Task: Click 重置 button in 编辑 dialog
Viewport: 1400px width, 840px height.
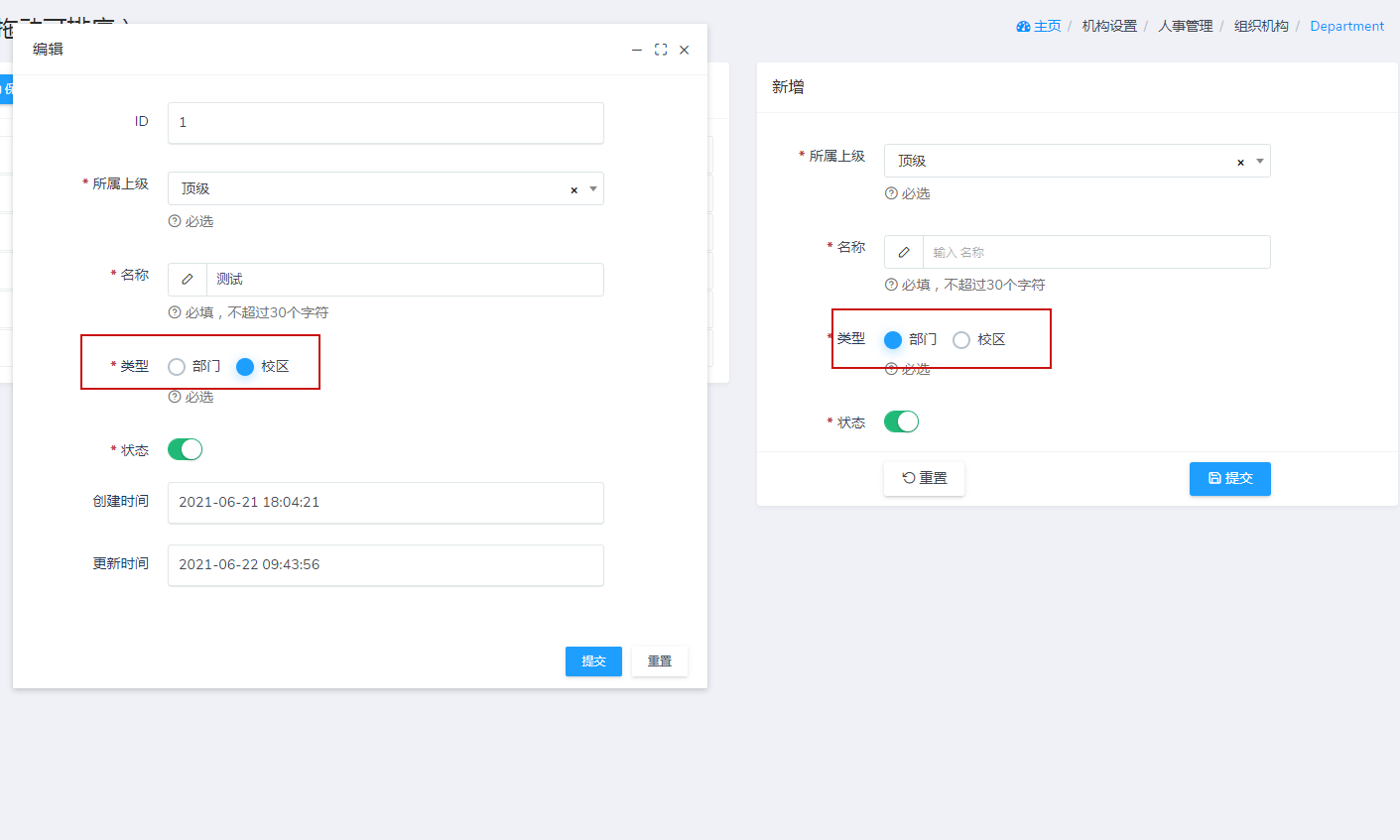Action: click(660, 661)
